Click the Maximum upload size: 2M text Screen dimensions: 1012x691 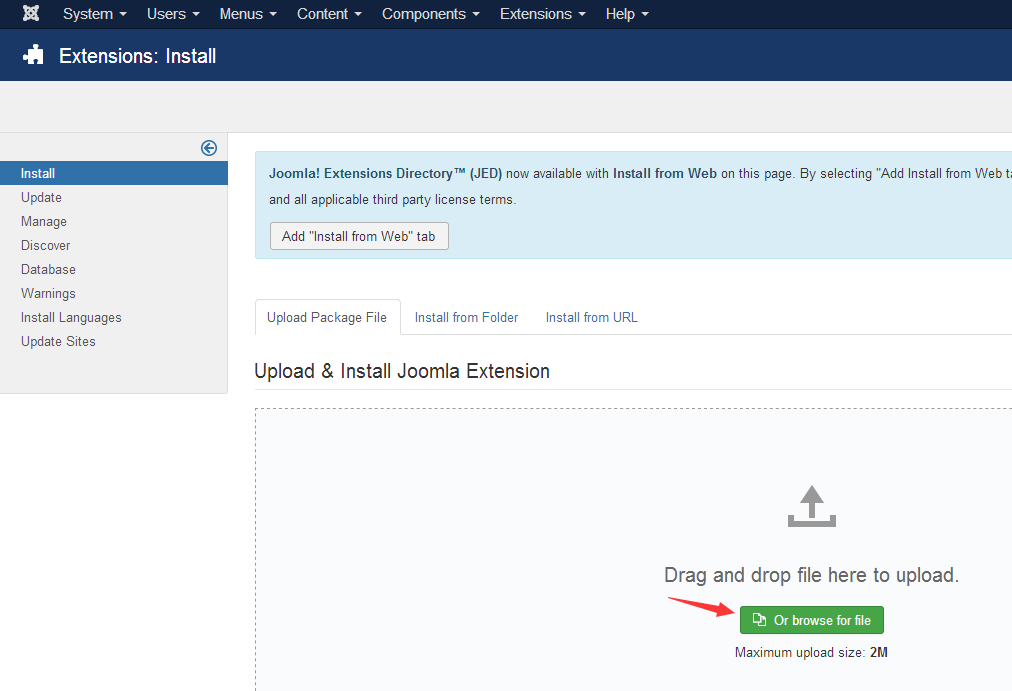pos(811,652)
